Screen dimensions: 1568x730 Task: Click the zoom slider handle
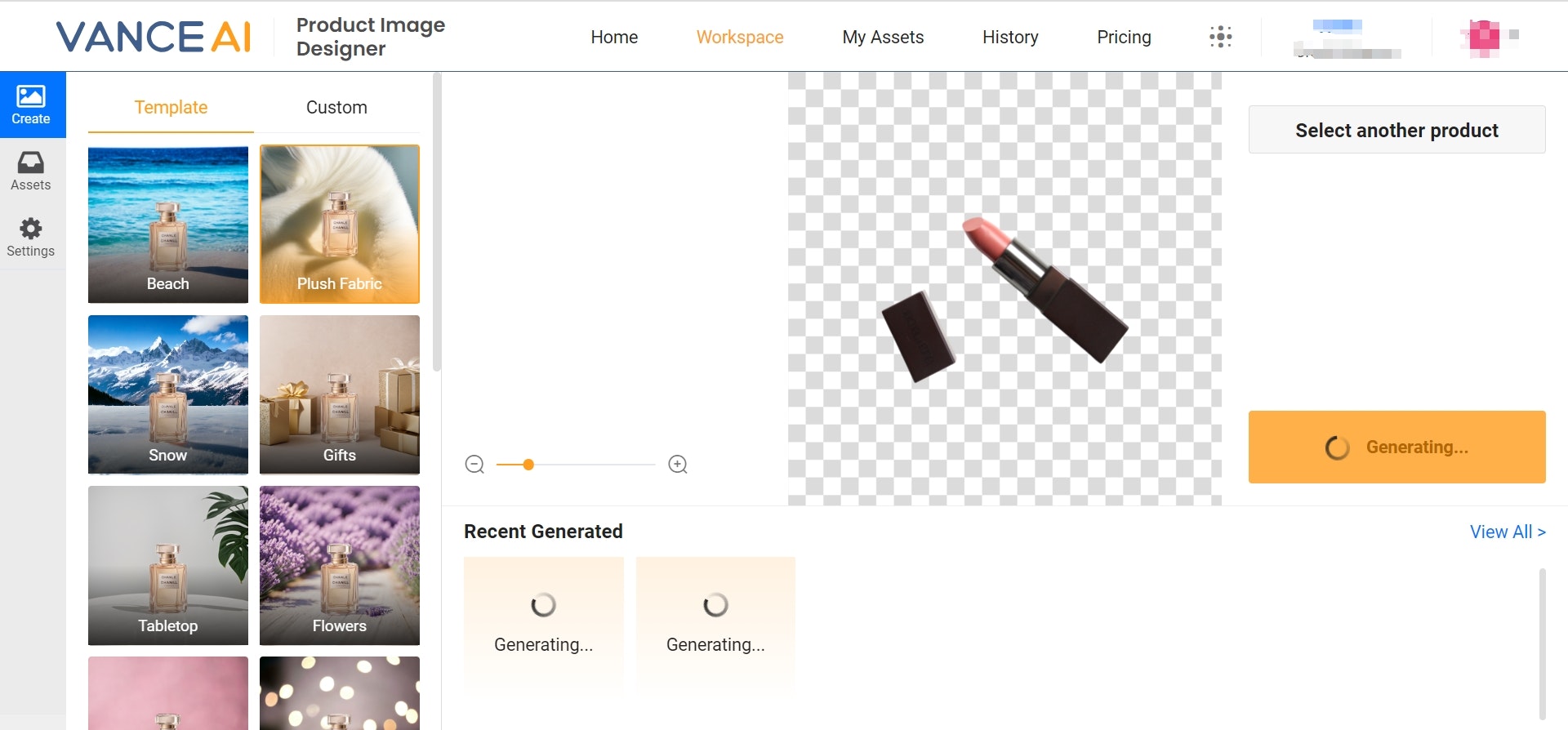tap(528, 465)
